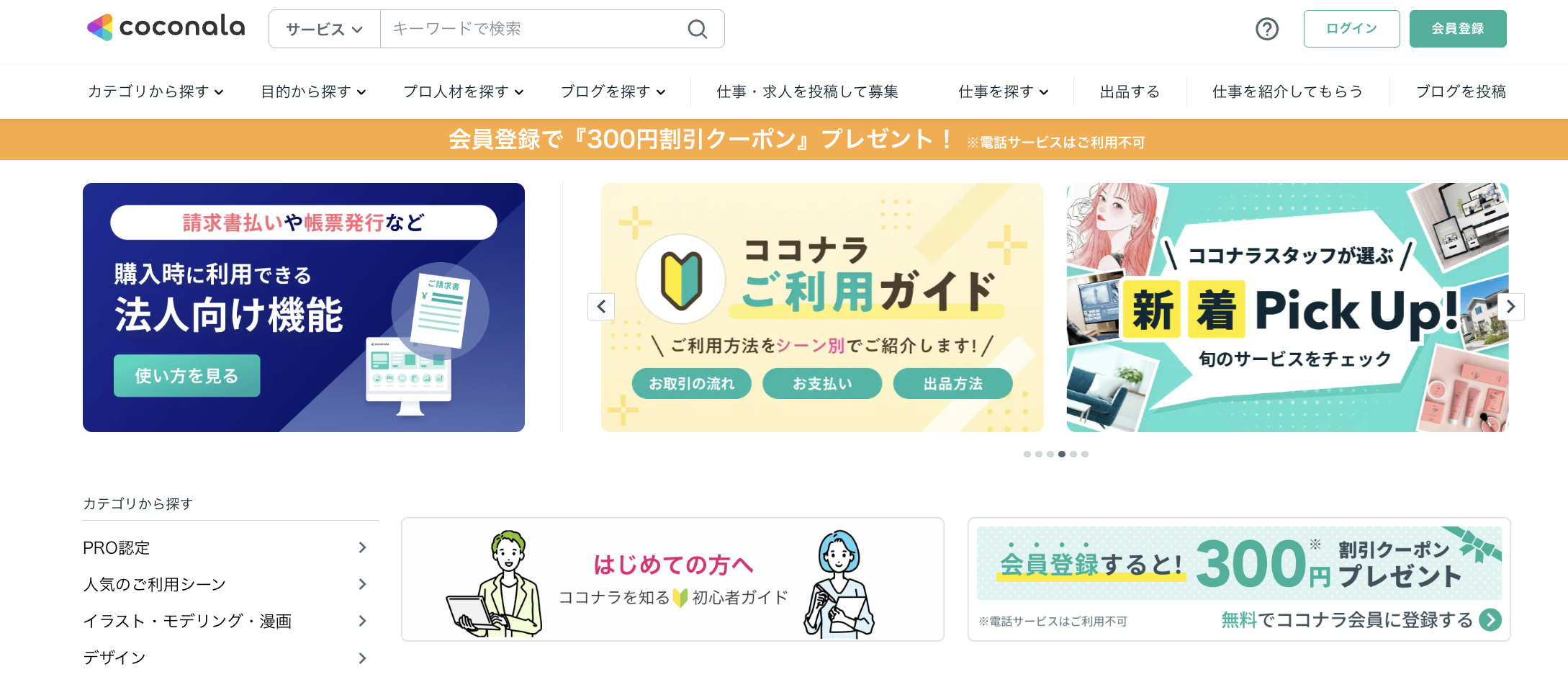Click the ログイン button

click(x=1351, y=29)
